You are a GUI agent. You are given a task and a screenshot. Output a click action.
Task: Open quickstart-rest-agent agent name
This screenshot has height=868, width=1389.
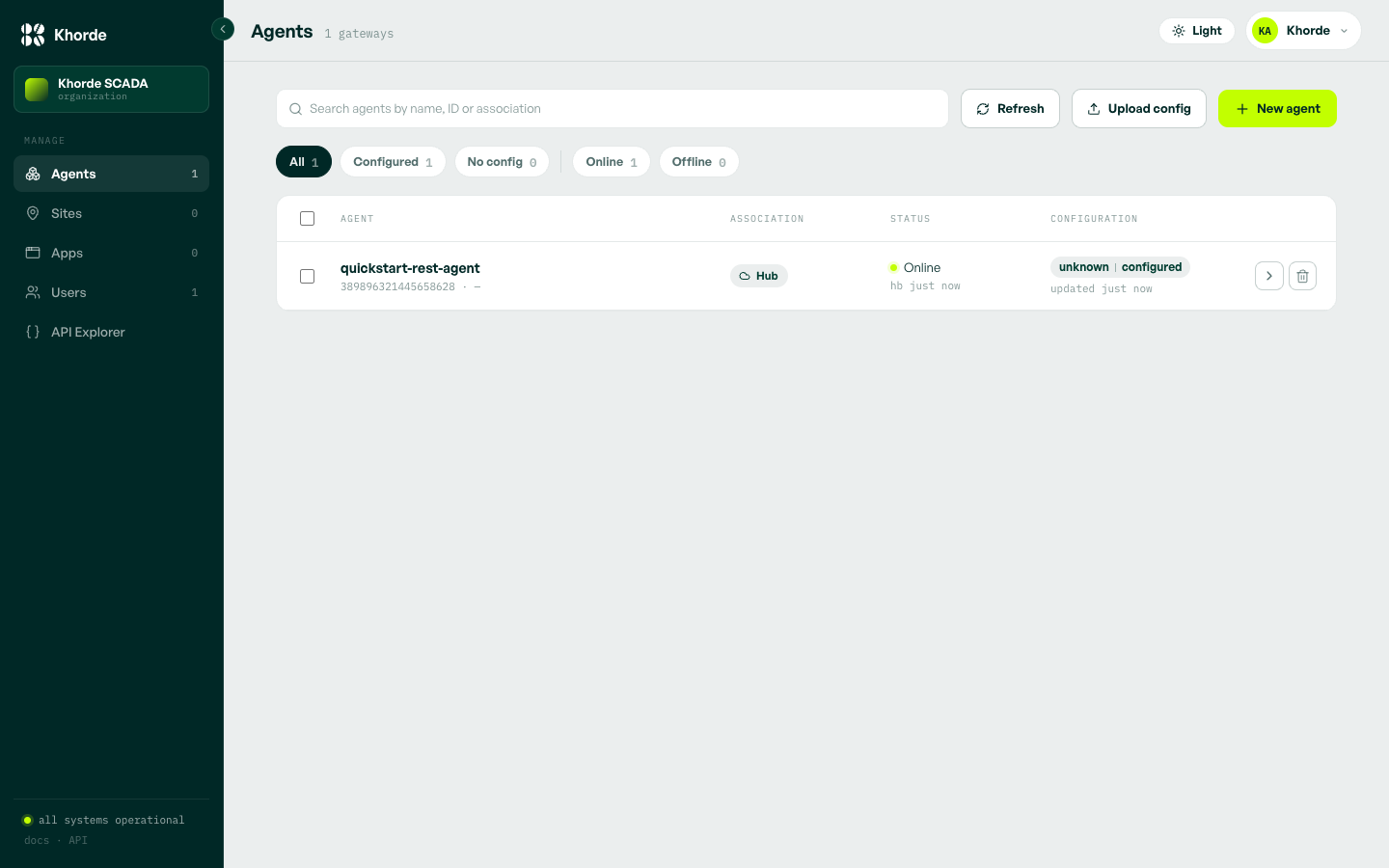pos(410,268)
